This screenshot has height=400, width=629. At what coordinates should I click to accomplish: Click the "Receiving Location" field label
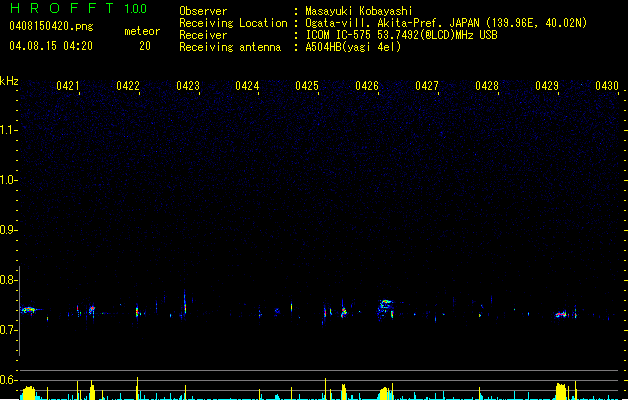(x=233, y=23)
